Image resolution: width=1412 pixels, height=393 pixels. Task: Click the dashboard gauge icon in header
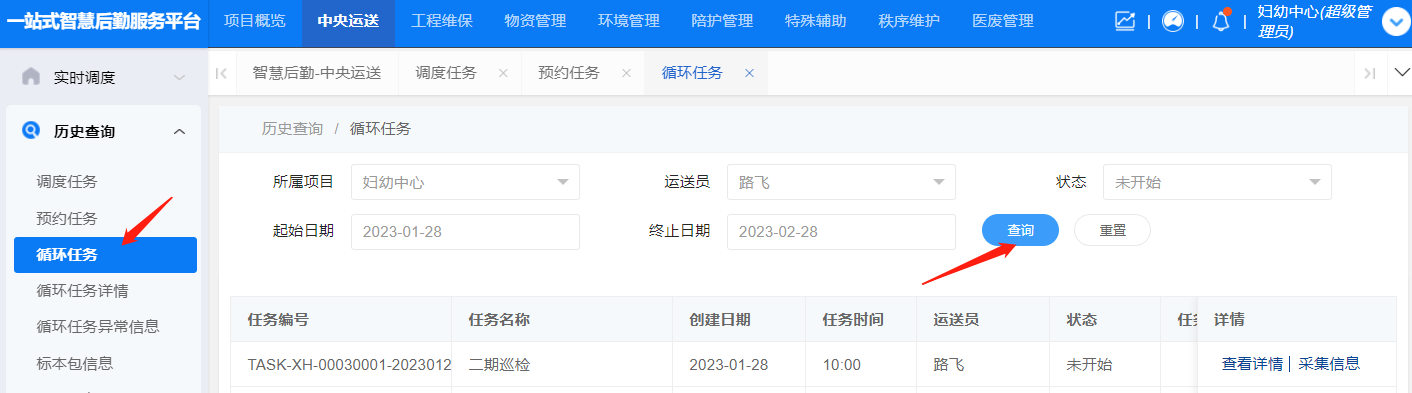click(x=1173, y=21)
